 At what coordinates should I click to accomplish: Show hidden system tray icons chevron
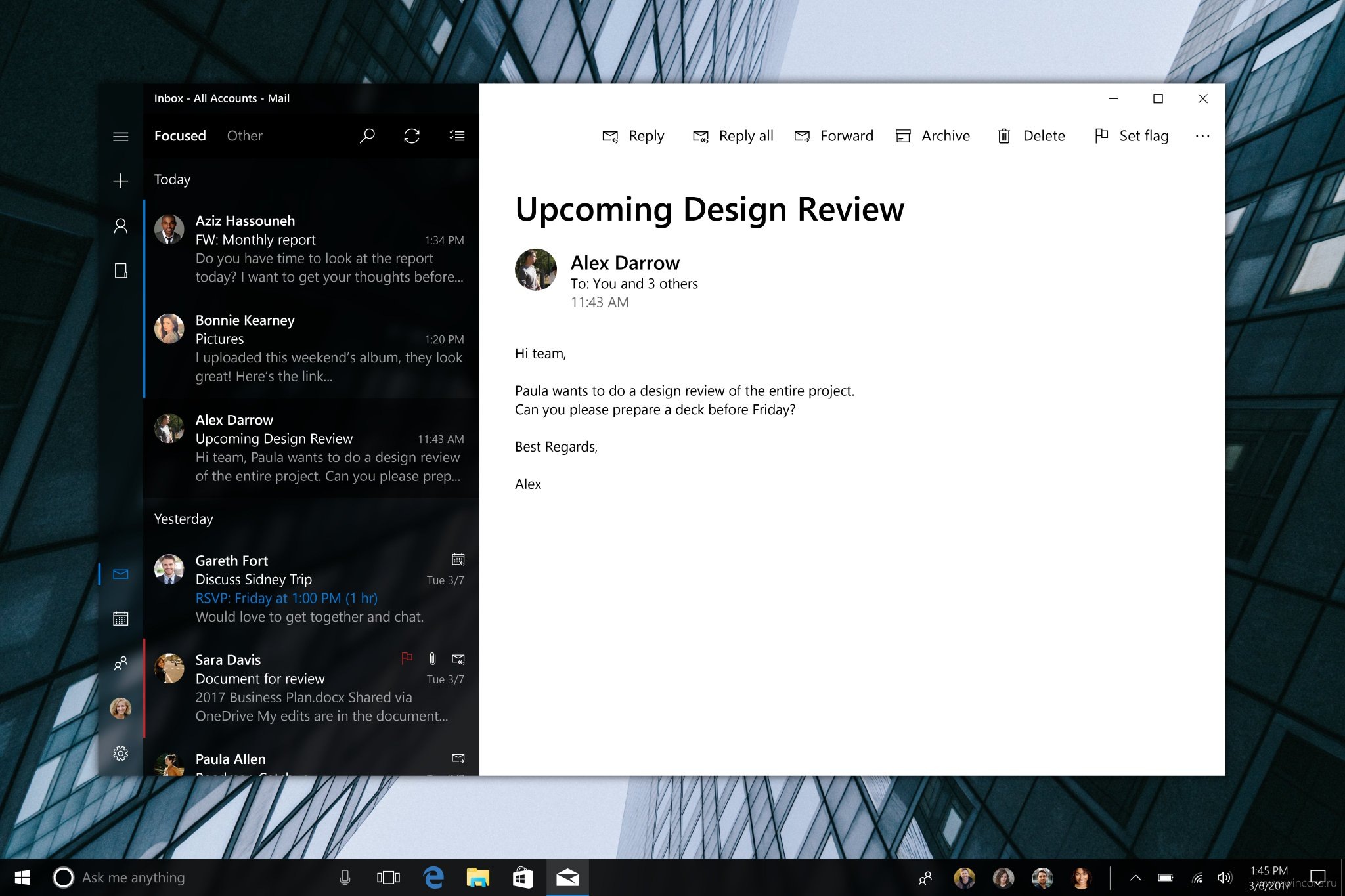click(1136, 878)
